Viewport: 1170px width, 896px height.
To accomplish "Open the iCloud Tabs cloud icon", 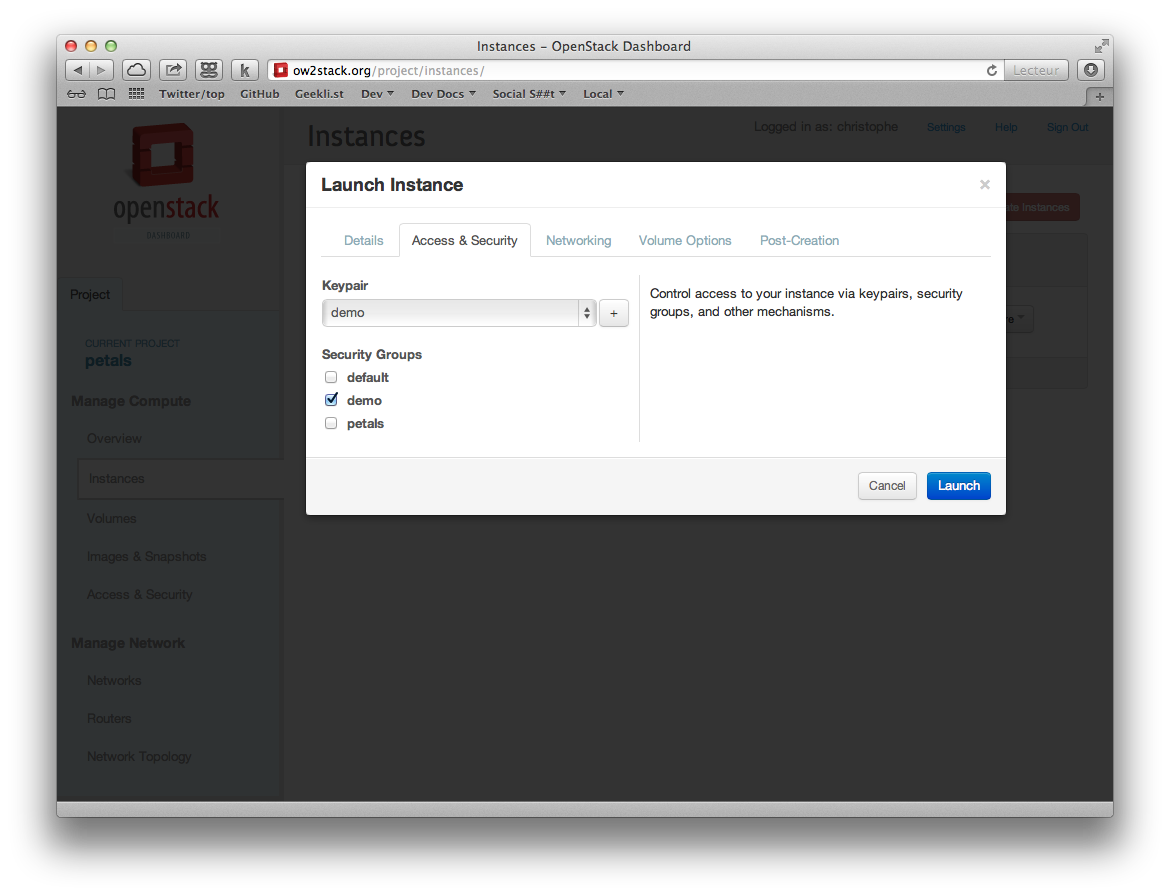I will [137, 70].
